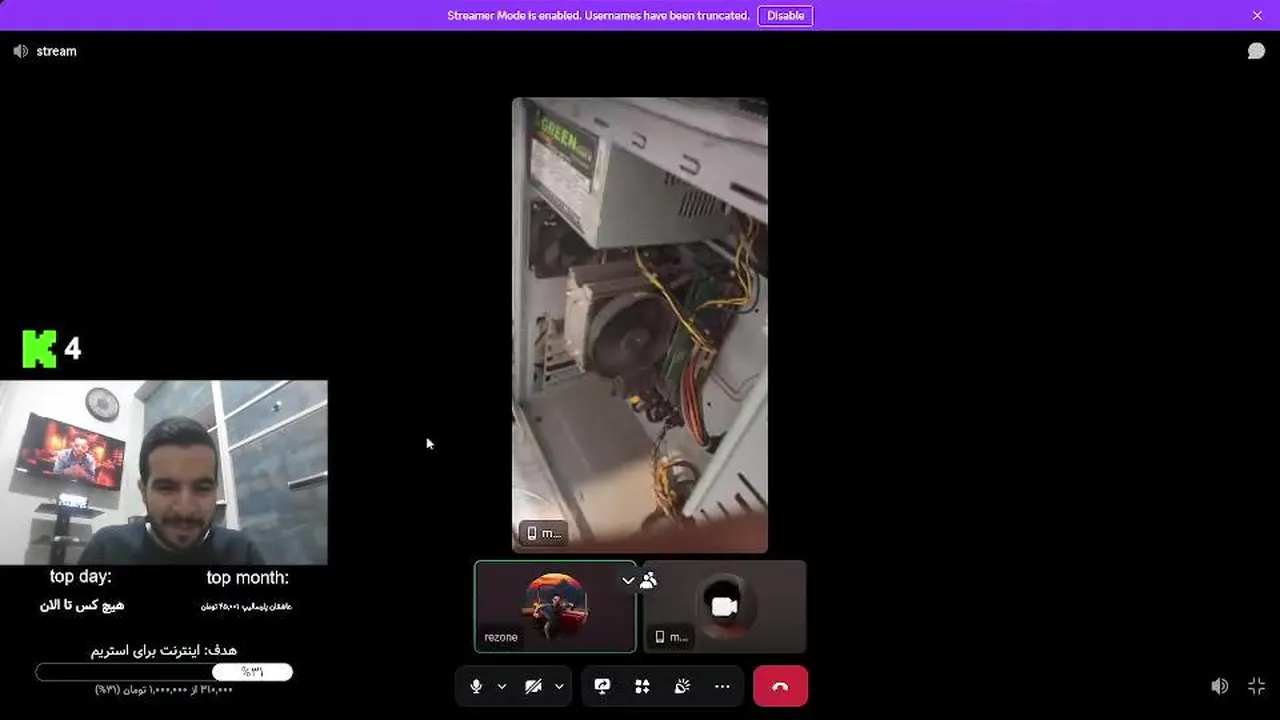Select the participant tile with camera icon
The width and height of the screenshot is (1280, 720).
(x=725, y=607)
